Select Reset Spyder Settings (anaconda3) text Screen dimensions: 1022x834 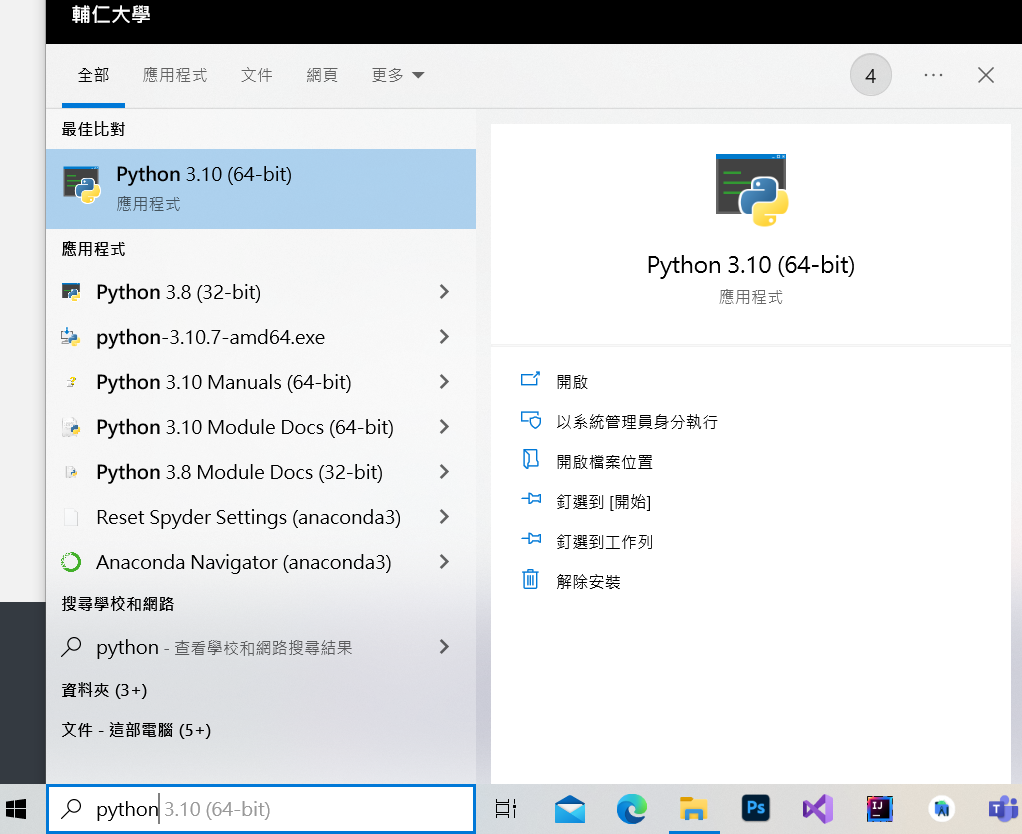click(x=248, y=517)
